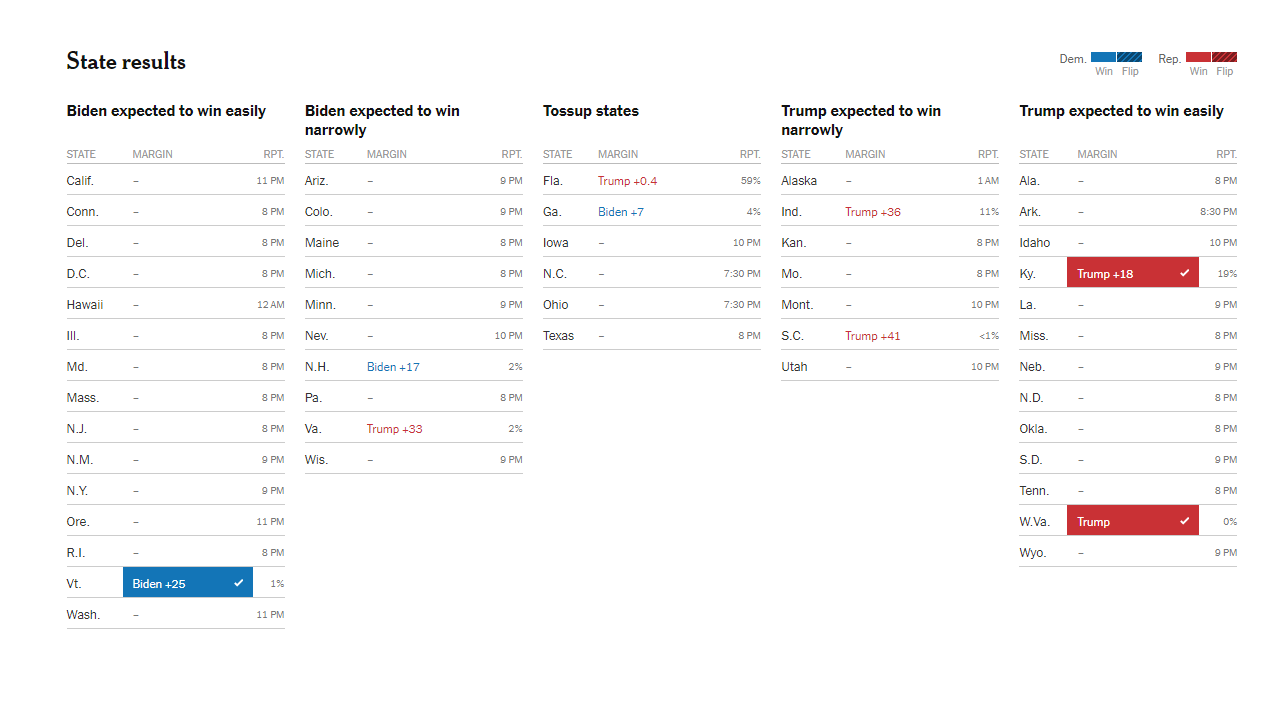Click Biden +7 margin for Georgia
This screenshot has width=1285, height=707.
621,212
